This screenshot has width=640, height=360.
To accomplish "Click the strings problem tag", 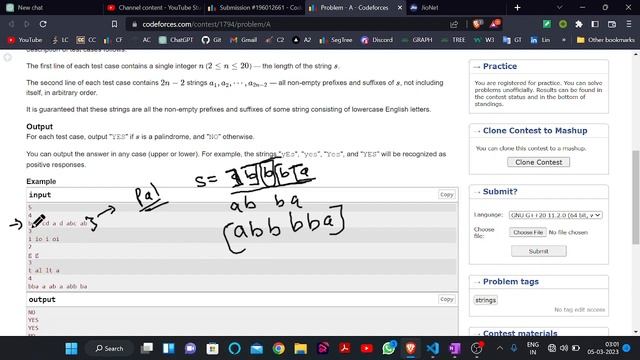I will (485, 300).
